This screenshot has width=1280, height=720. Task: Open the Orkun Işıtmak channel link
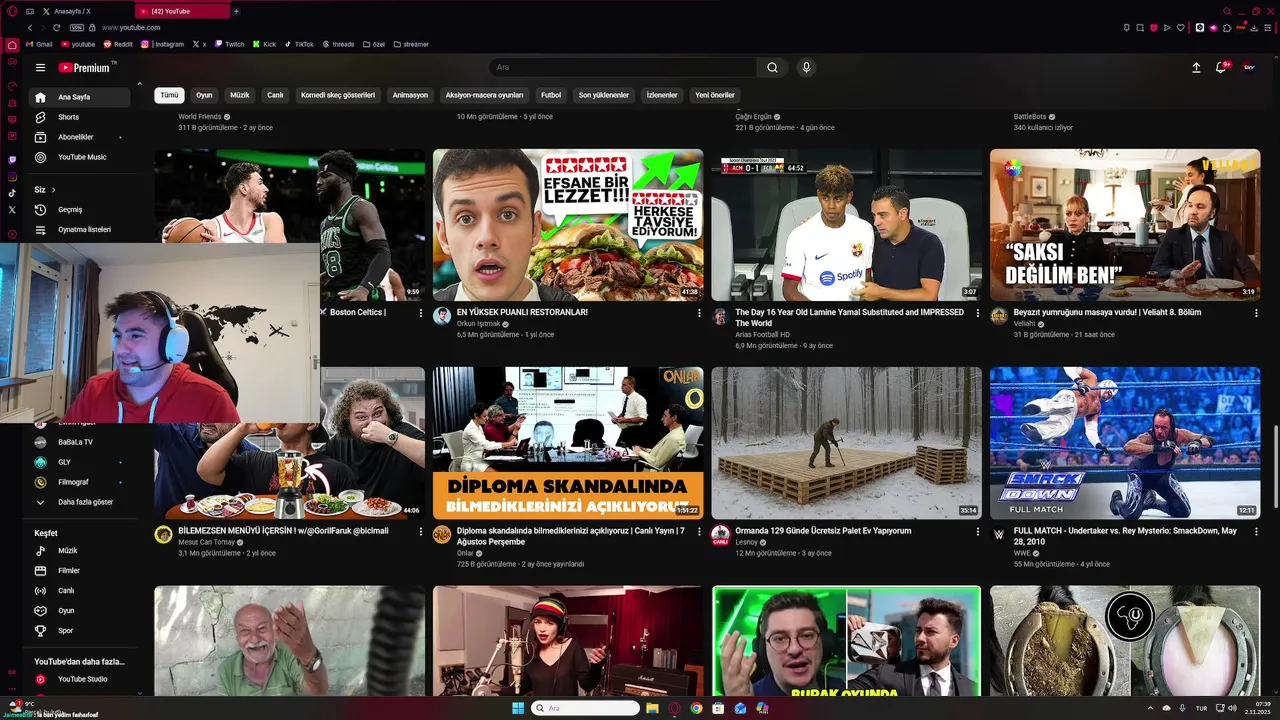[476, 324]
